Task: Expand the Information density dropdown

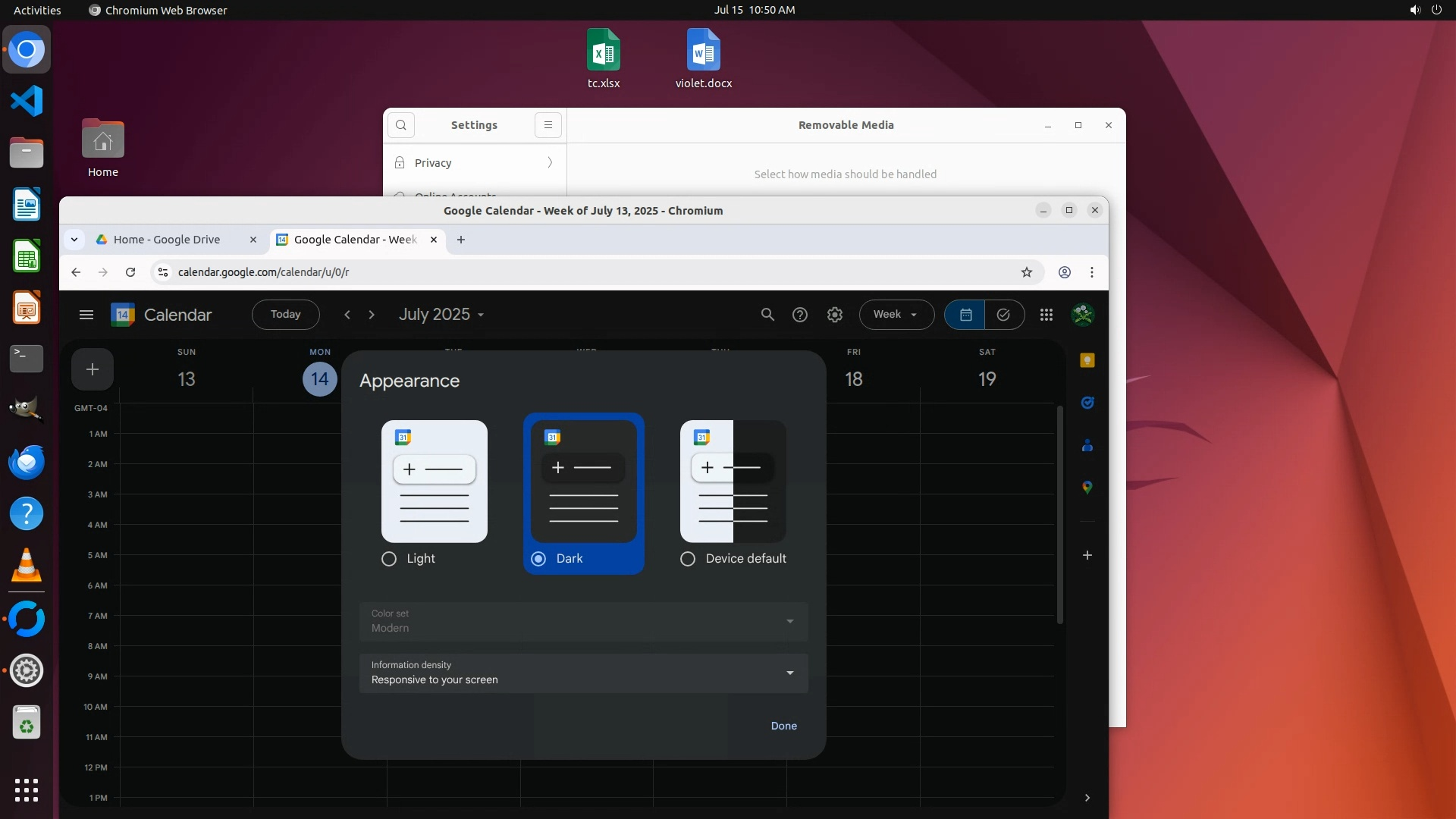Action: (583, 673)
